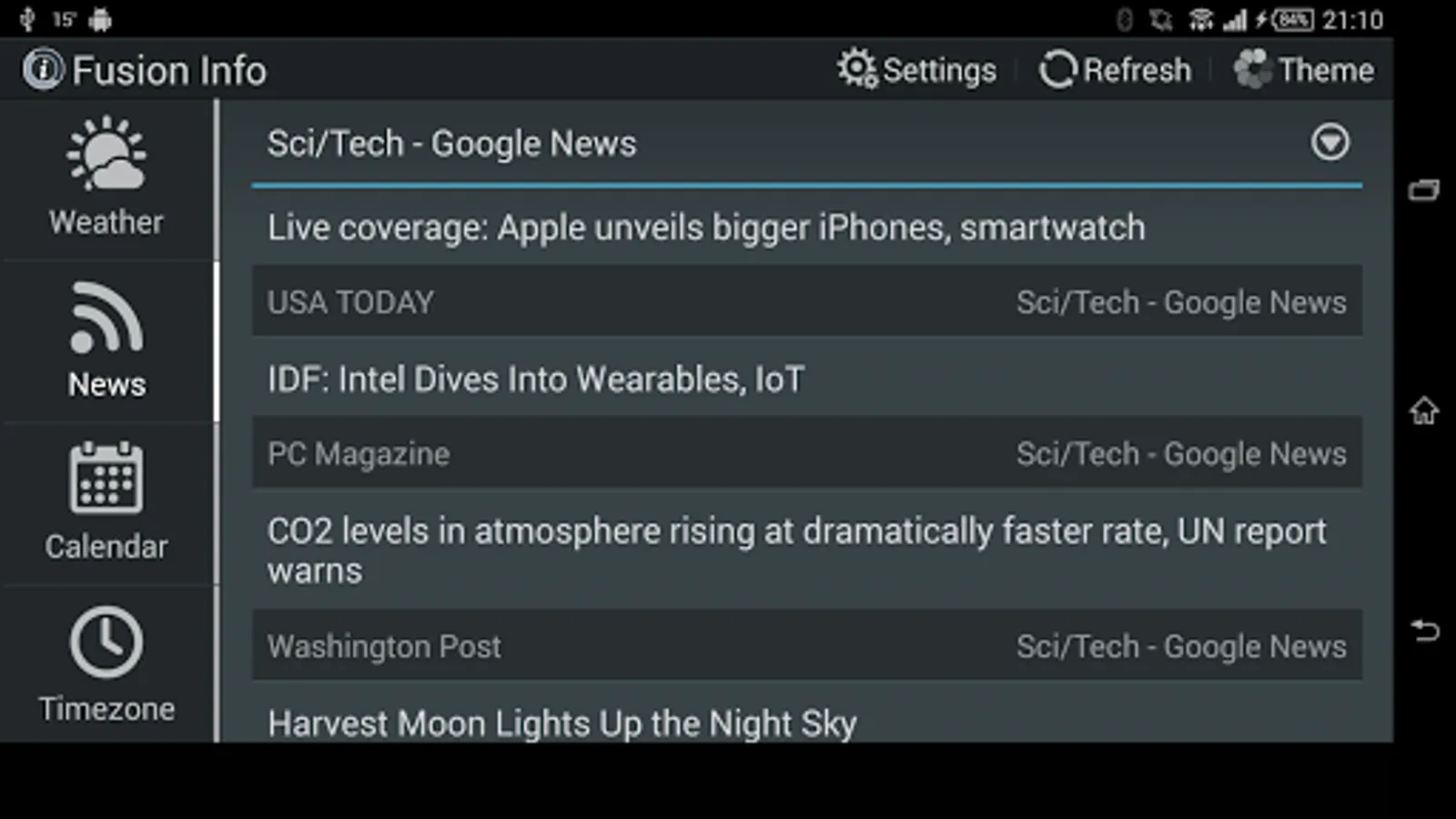Click the Settings gear icon
Viewport: 1456px width, 819px height.
[857, 68]
